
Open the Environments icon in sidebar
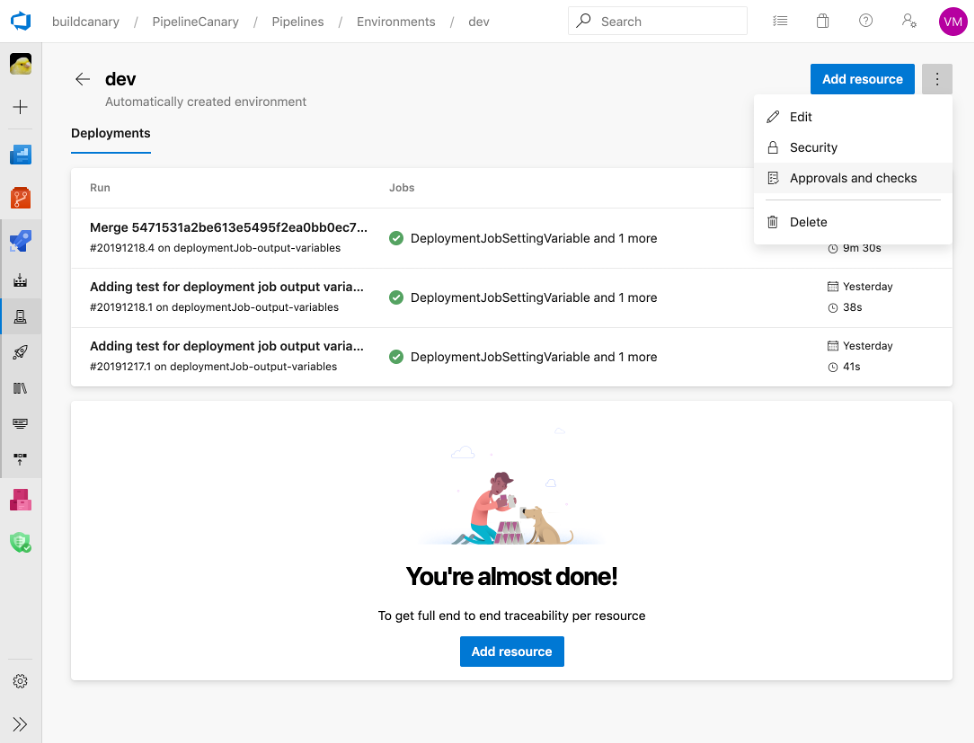coord(20,317)
